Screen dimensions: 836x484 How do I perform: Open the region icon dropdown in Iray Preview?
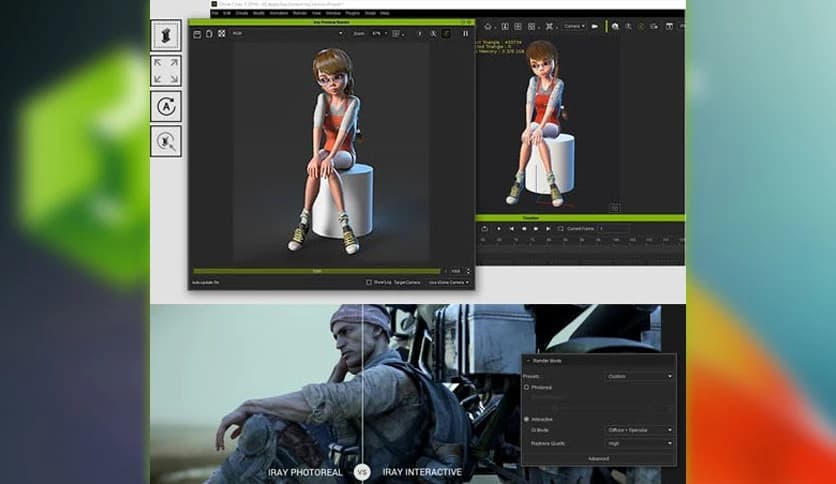click(398, 34)
